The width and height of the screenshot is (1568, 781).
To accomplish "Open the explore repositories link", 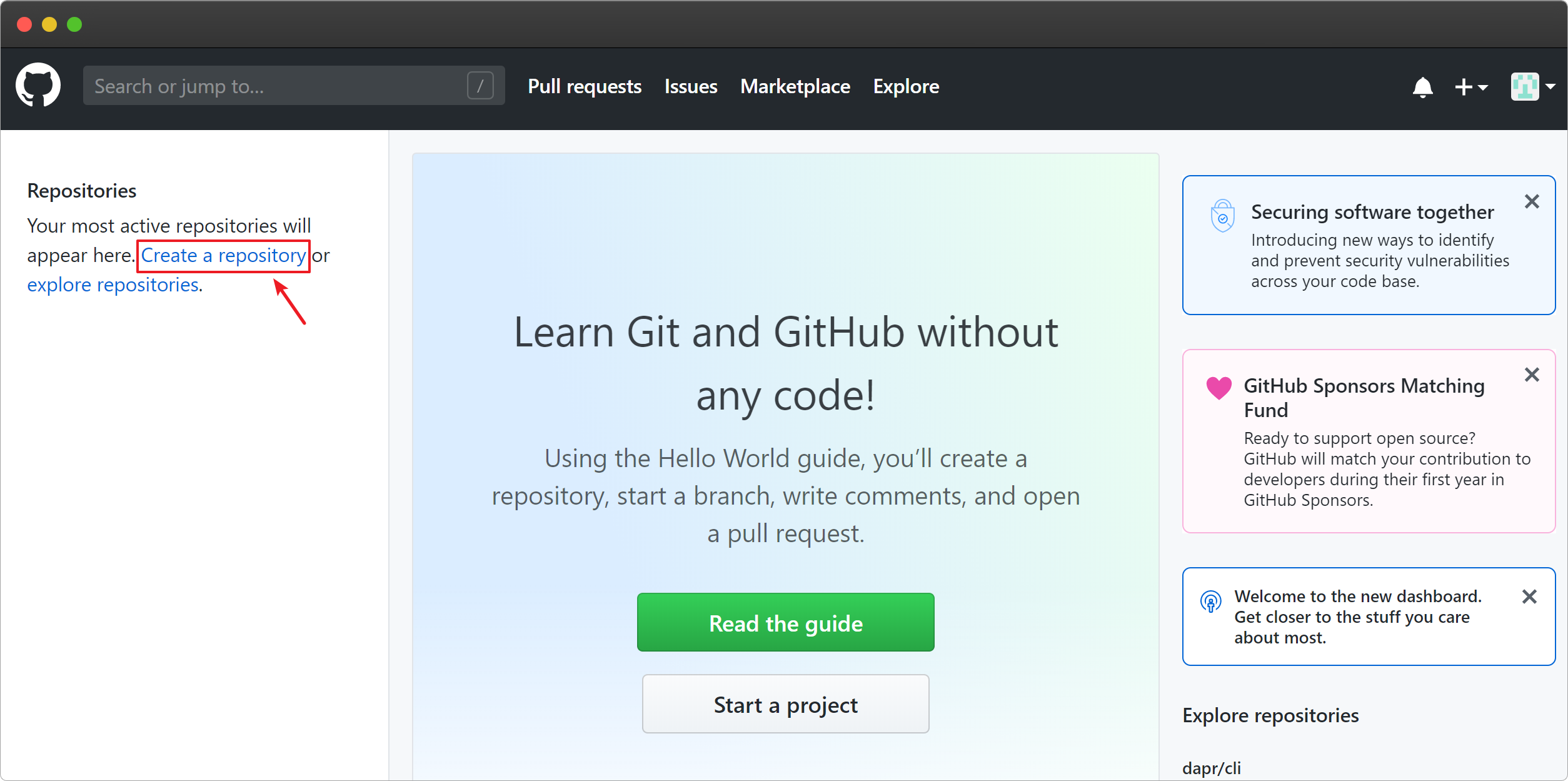I will [x=113, y=285].
